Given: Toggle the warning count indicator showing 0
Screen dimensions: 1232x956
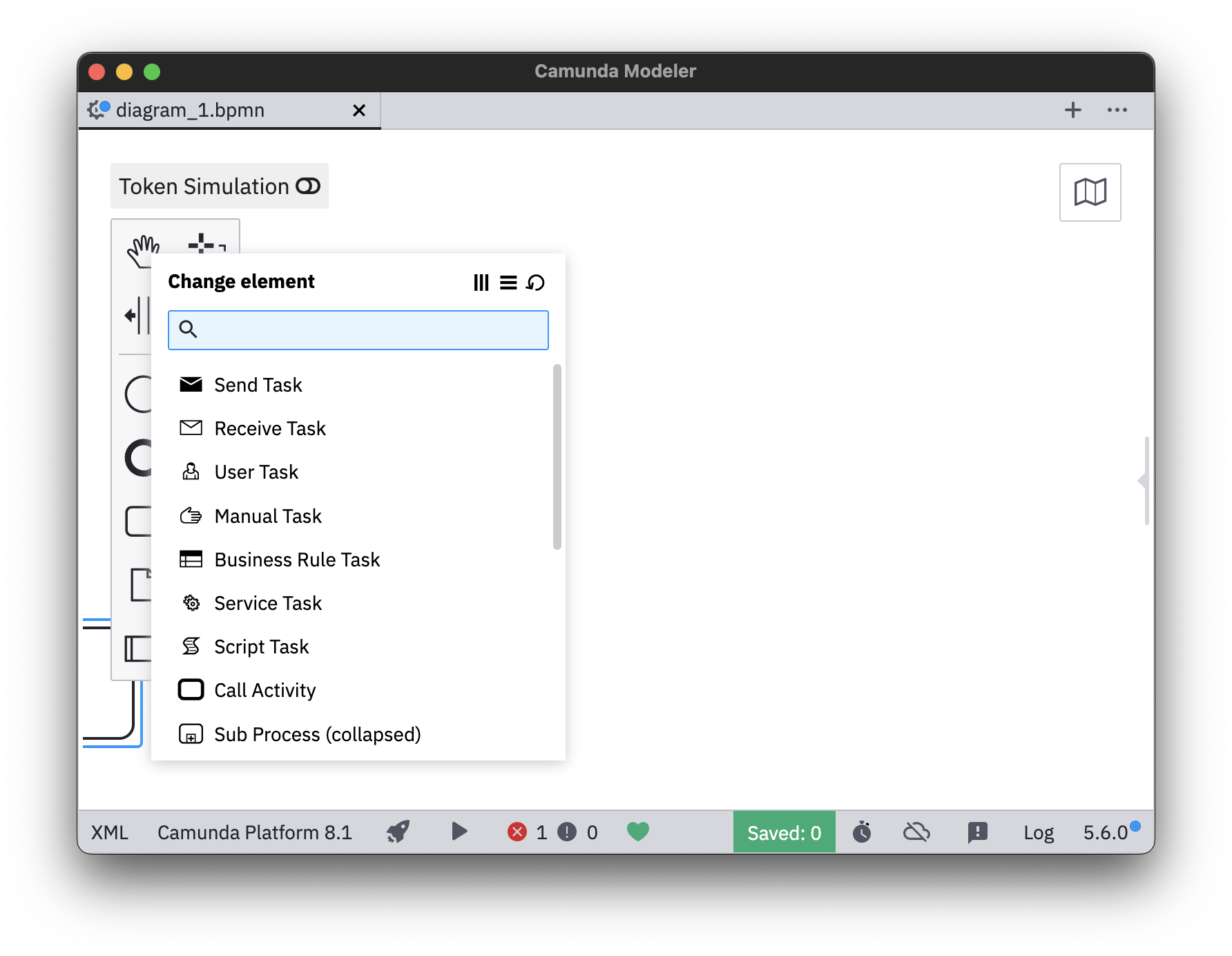Looking at the screenshot, I should pyautogui.click(x=577, y=832).
